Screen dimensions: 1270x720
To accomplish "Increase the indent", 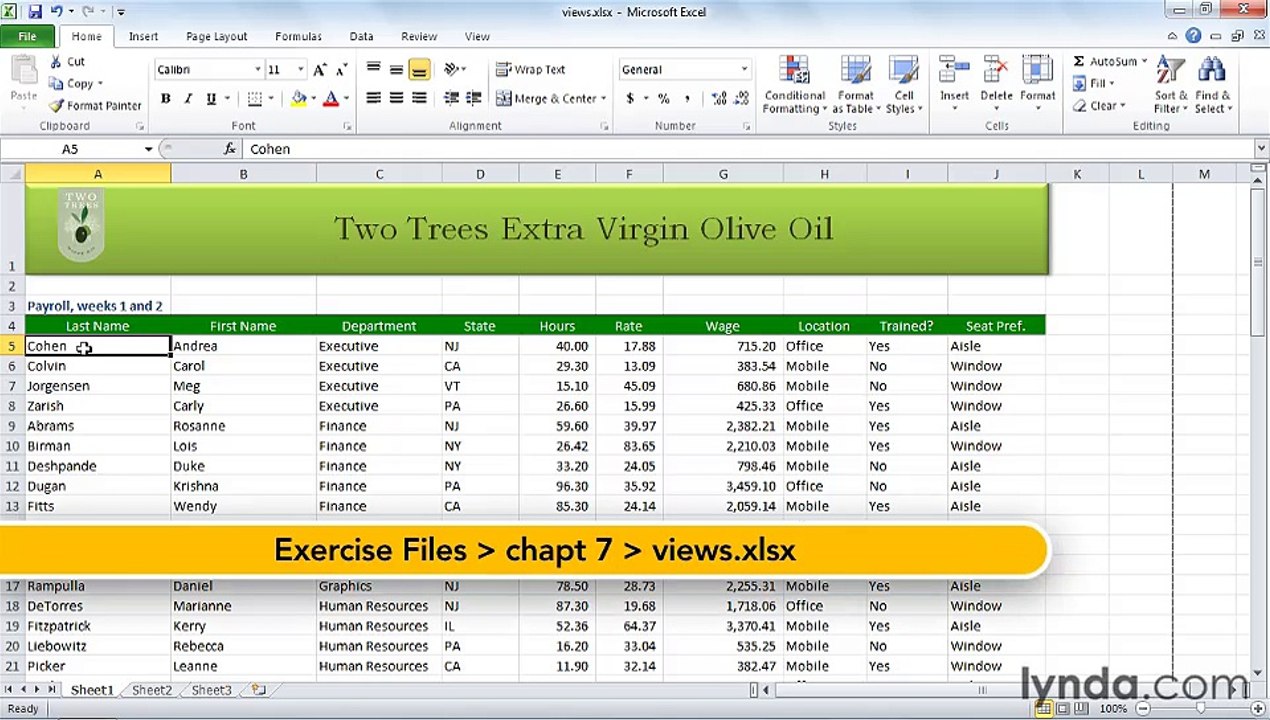I will pos(474,98).
